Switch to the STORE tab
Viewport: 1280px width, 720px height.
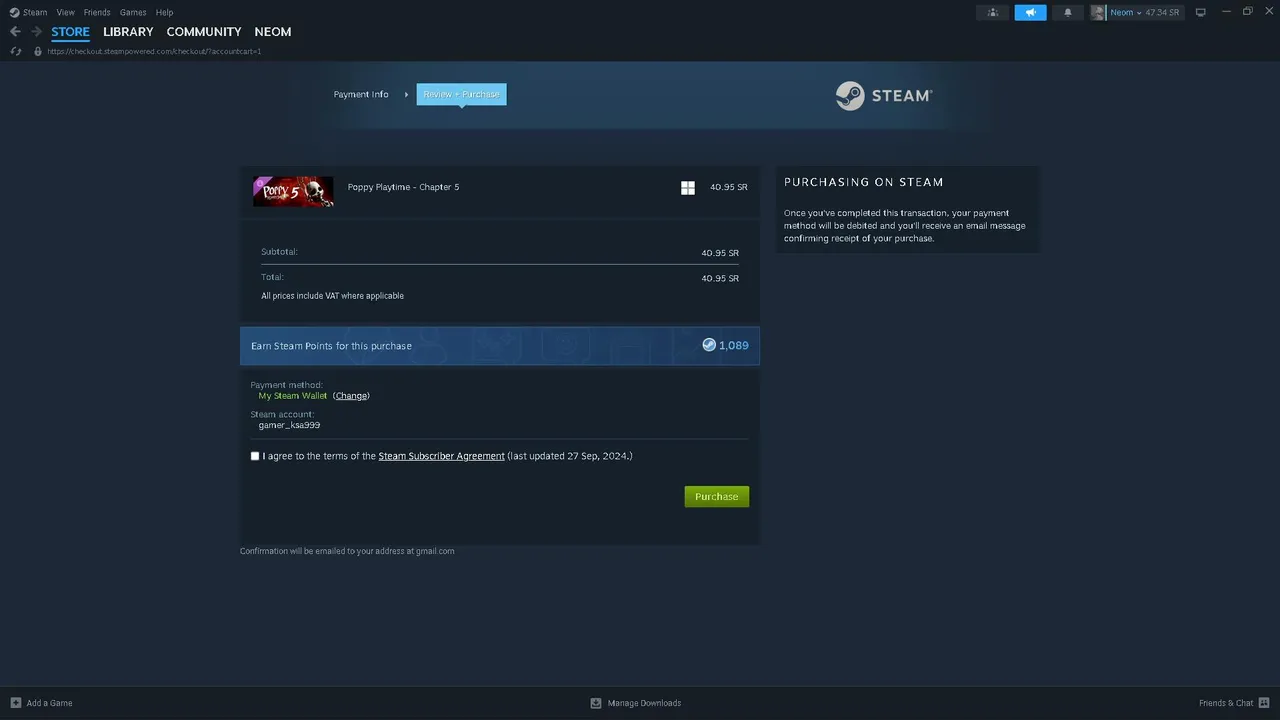pyautogui.click(x=71, y=32)
